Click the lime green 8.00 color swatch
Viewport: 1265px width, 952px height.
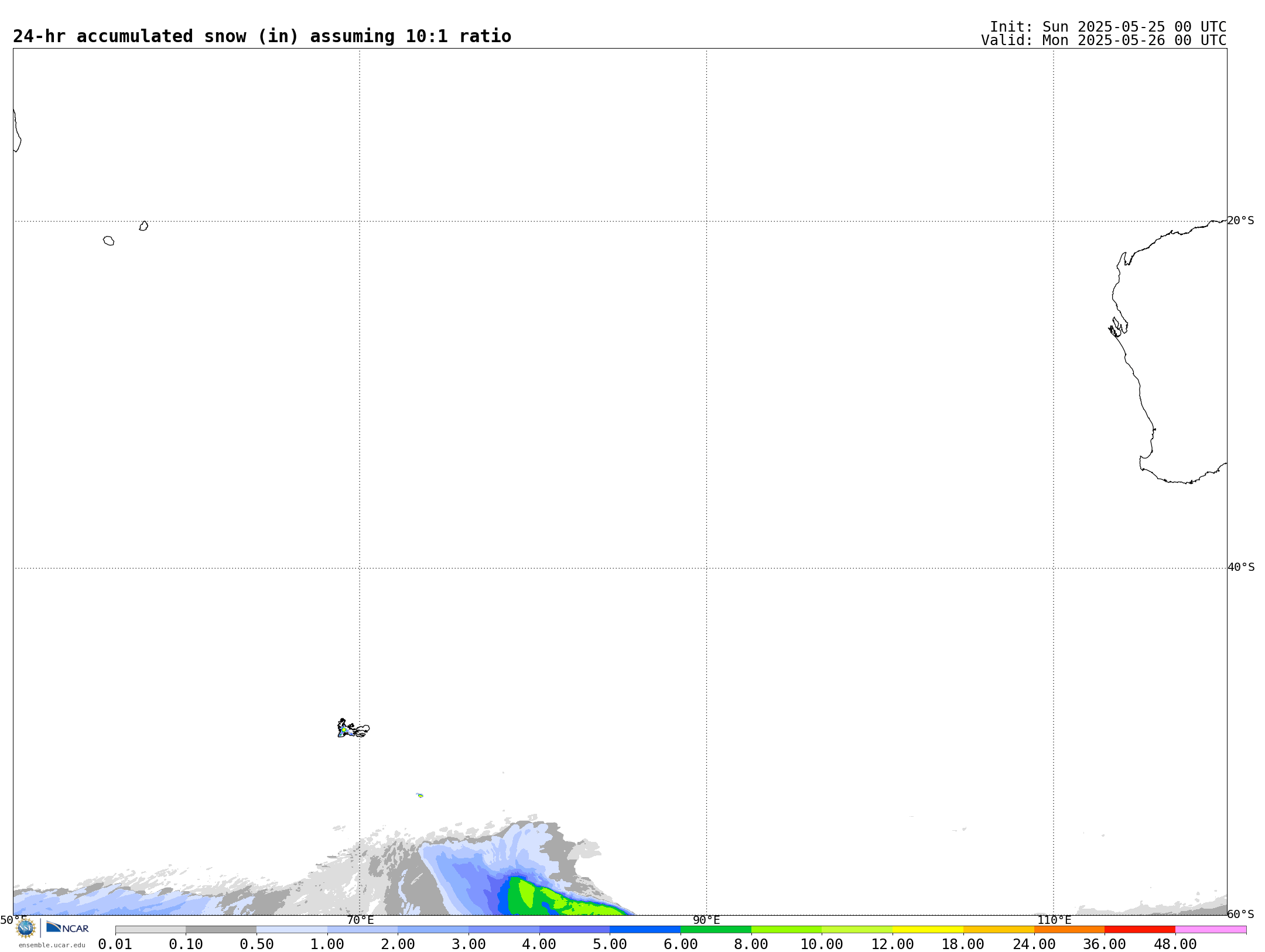tap(787, 930)
